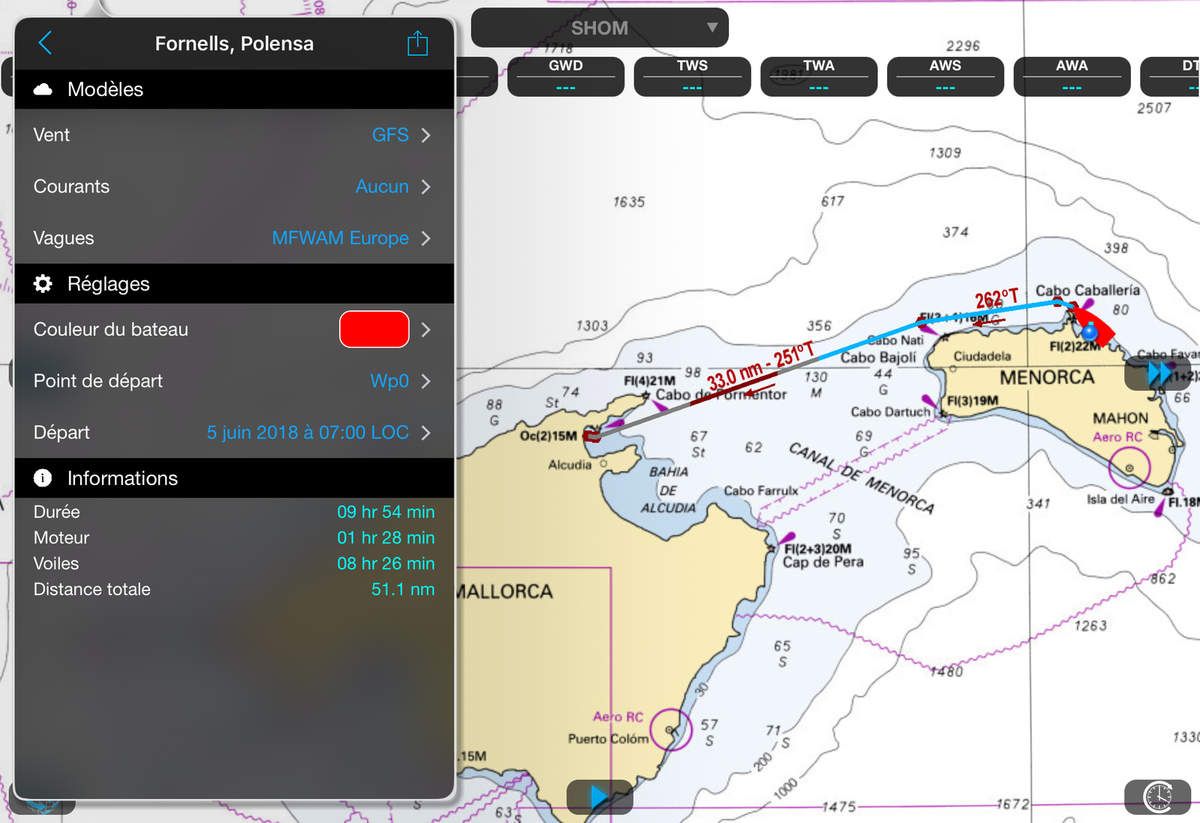Open the clock icon at the map corner
1200x823 pixels.
coord(1158,797)
